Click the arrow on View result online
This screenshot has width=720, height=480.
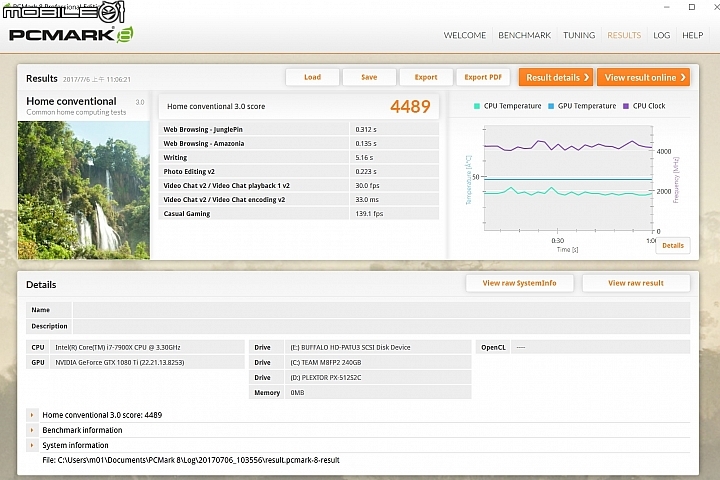click(x=683, y=78)
